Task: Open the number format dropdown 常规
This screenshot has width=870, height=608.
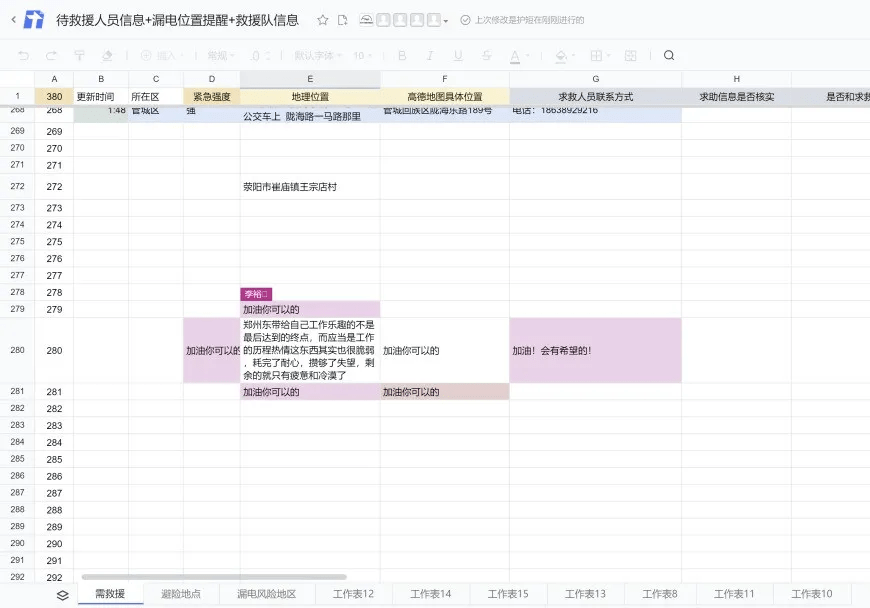Action: (x=221, y=55)
